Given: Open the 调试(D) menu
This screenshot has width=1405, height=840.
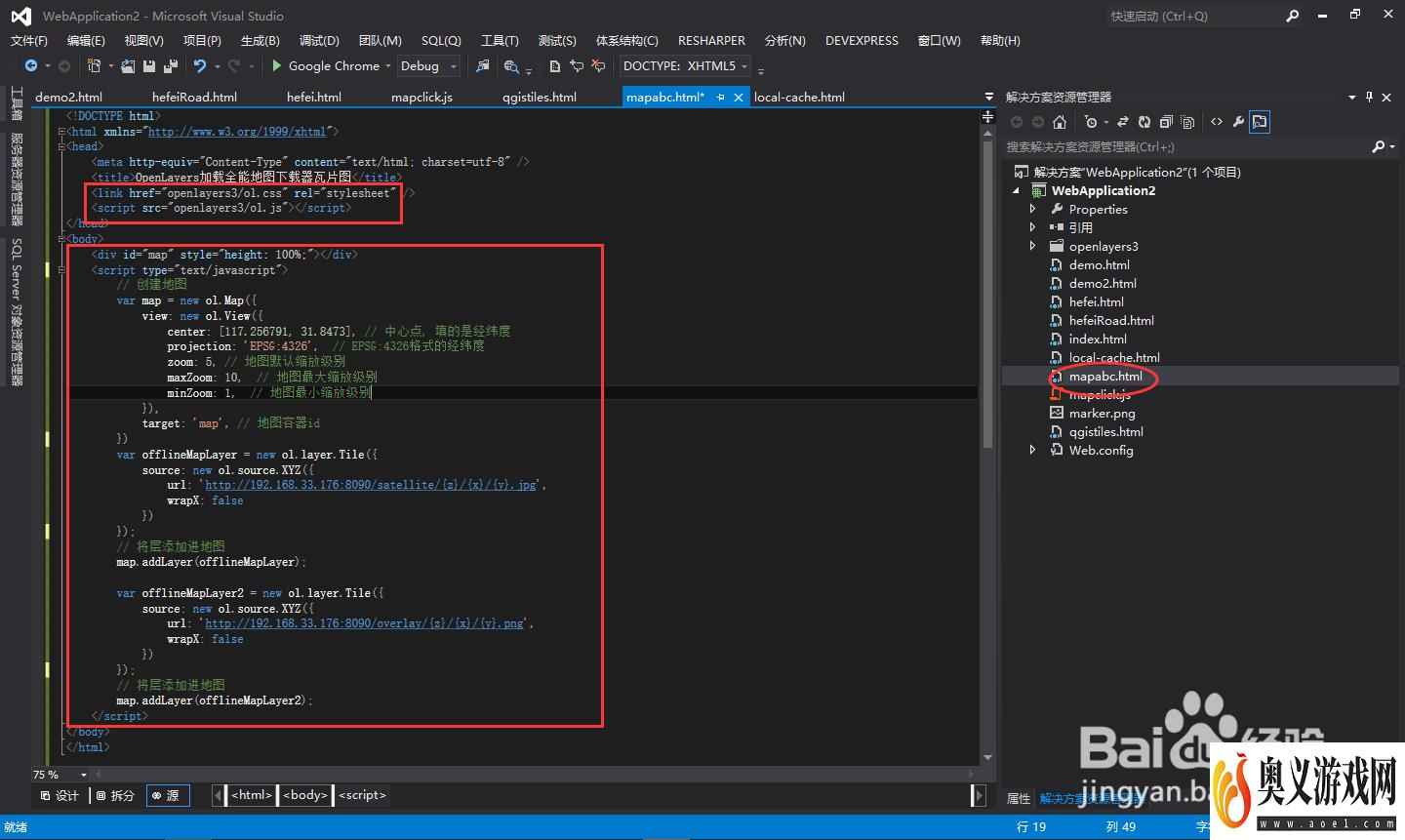Looking at the screenshot, I should (x=319, y=40).
